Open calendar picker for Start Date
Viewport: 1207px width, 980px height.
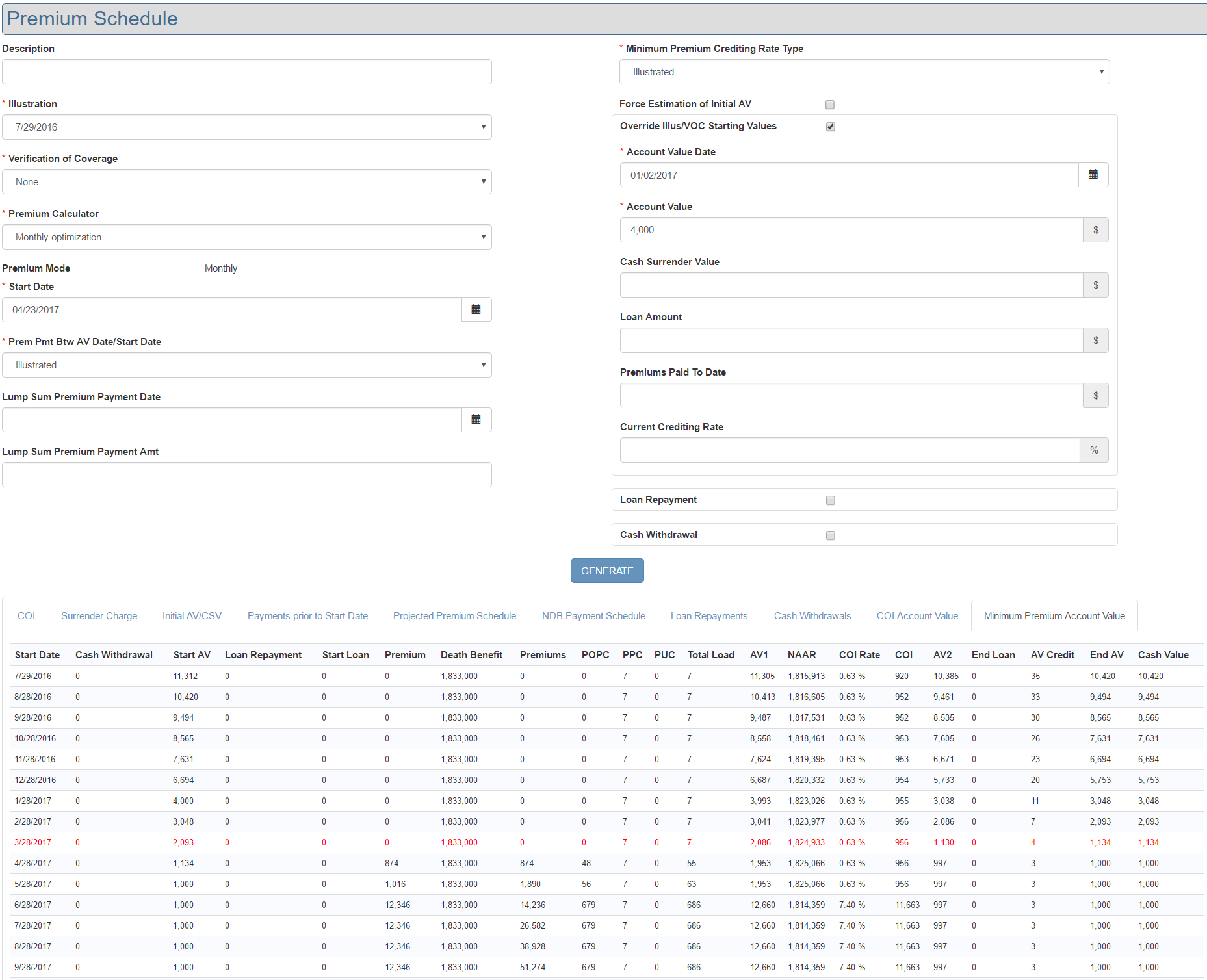(476, 310)
